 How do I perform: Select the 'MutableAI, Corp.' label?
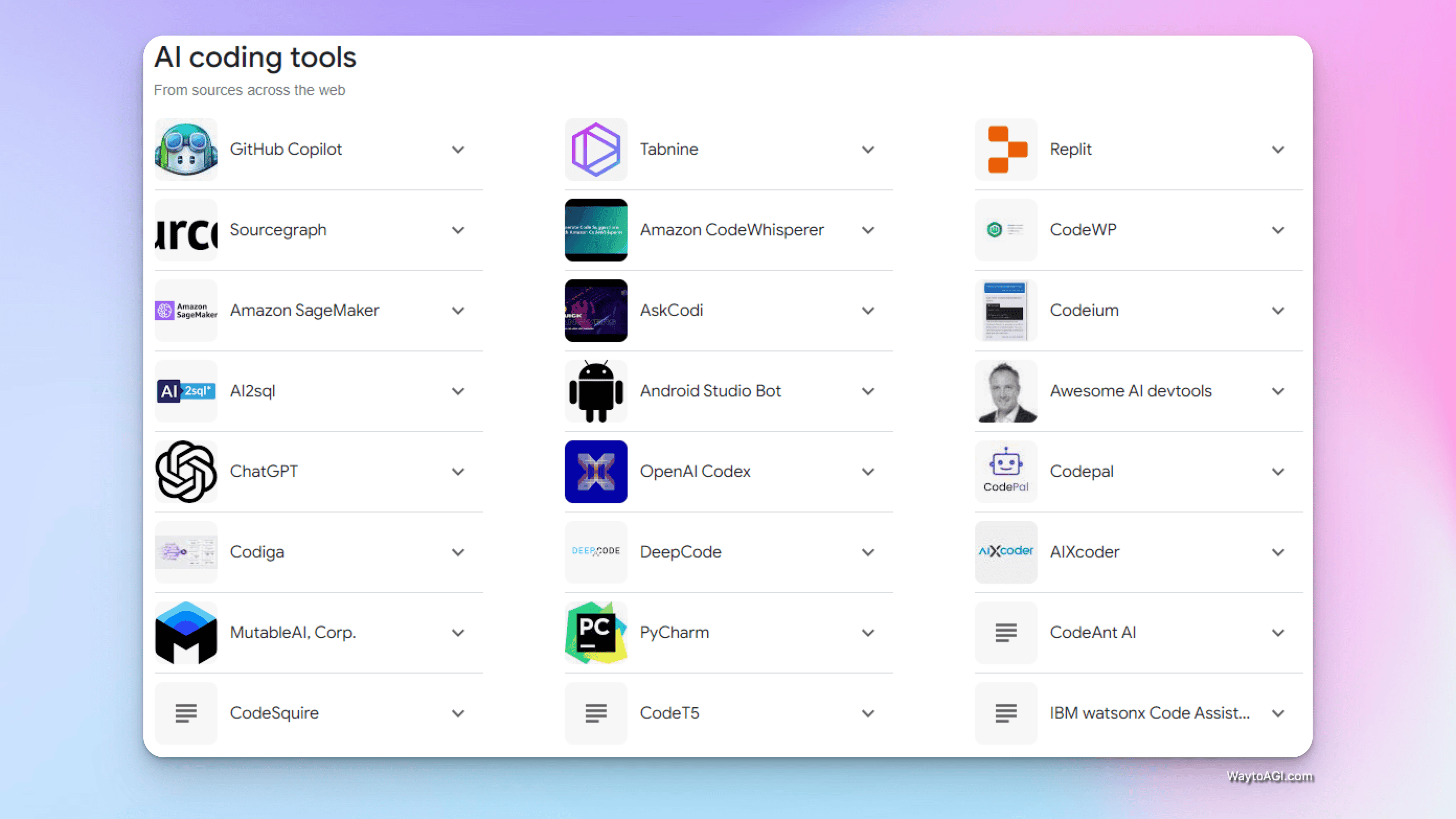(293, 632)
